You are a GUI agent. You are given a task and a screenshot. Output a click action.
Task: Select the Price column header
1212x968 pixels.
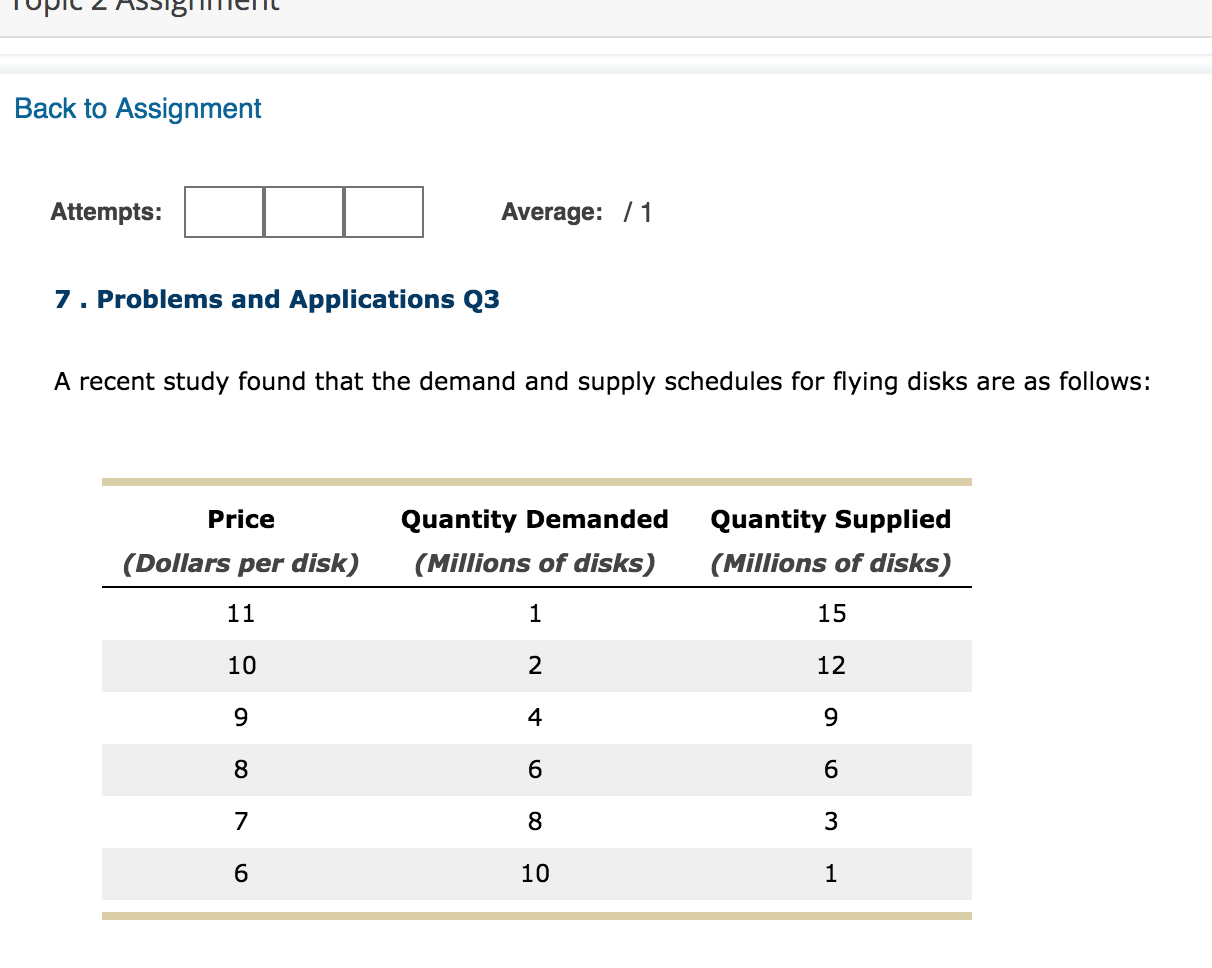click(240, 519)
